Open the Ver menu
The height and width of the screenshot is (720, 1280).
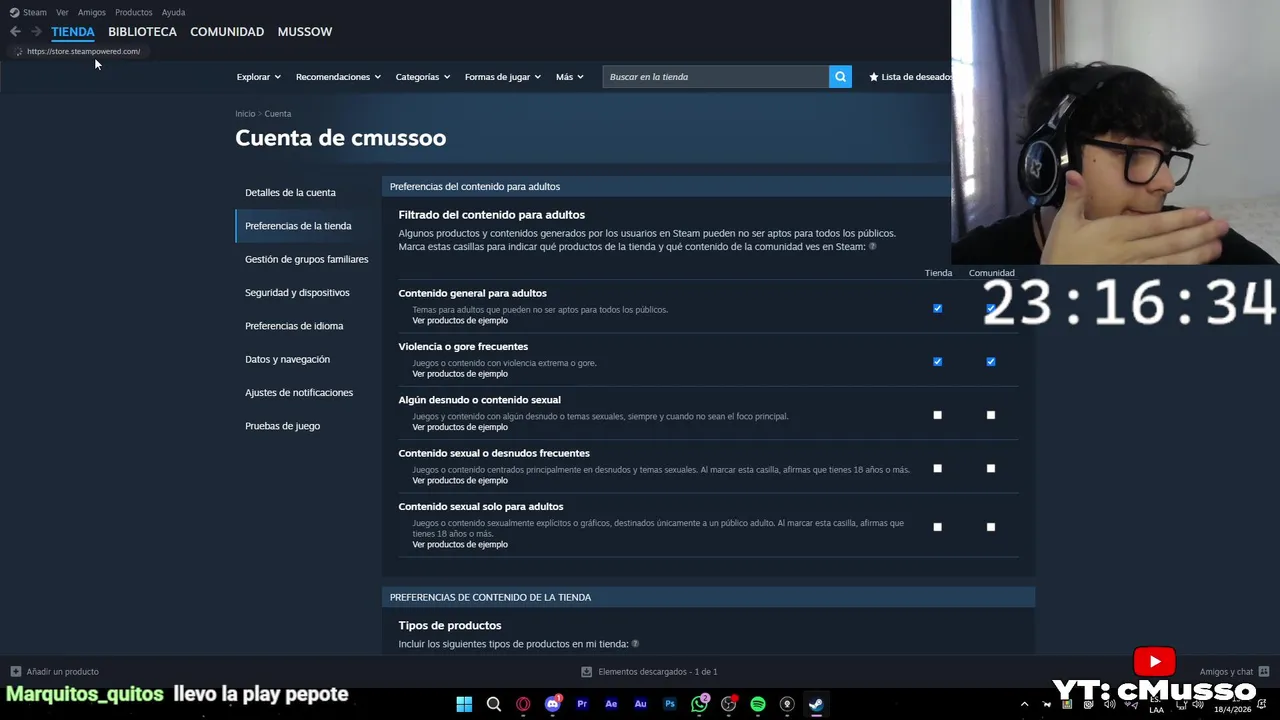tap(62, 12)
